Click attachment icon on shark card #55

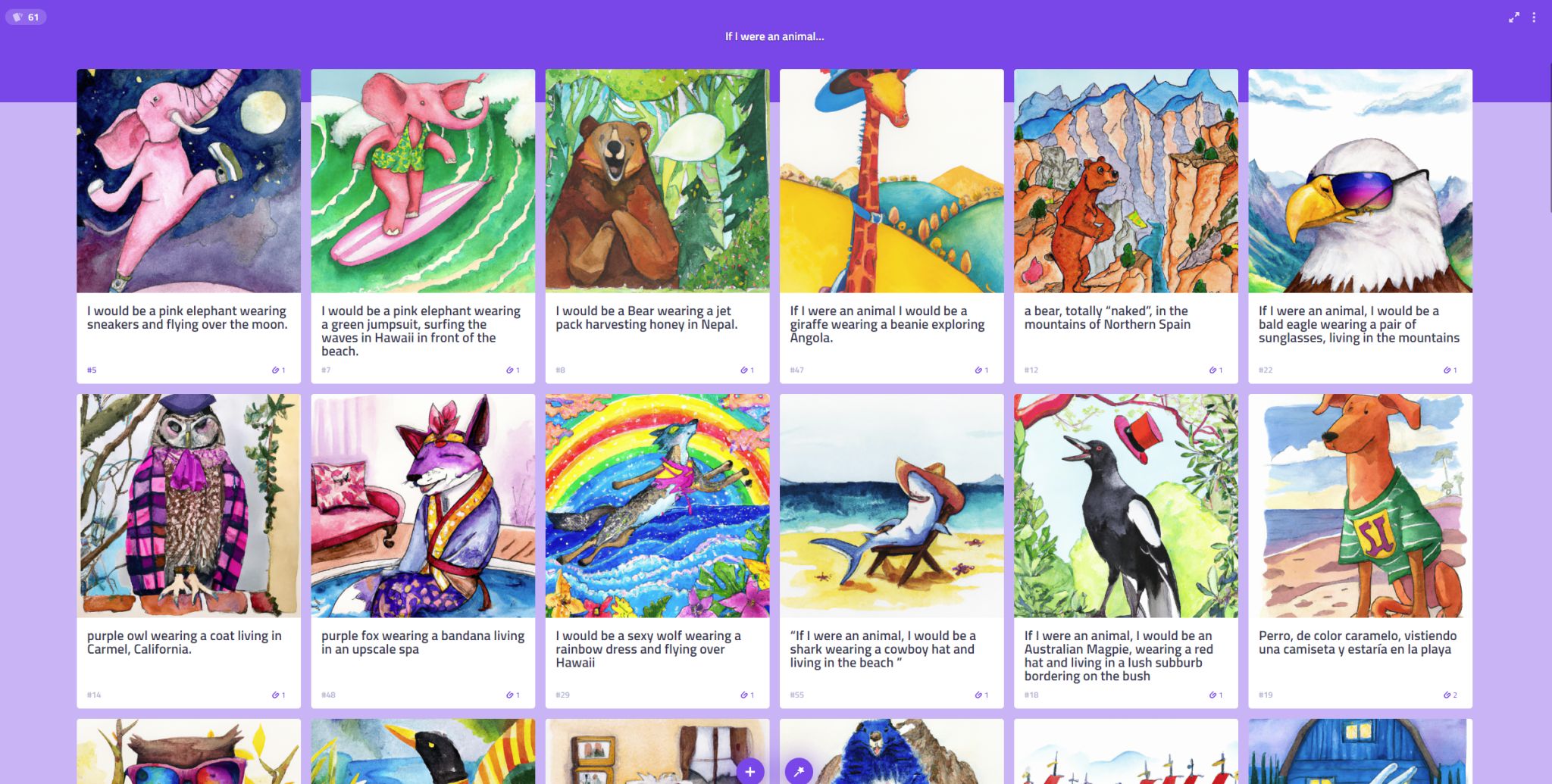pos(981,695)
